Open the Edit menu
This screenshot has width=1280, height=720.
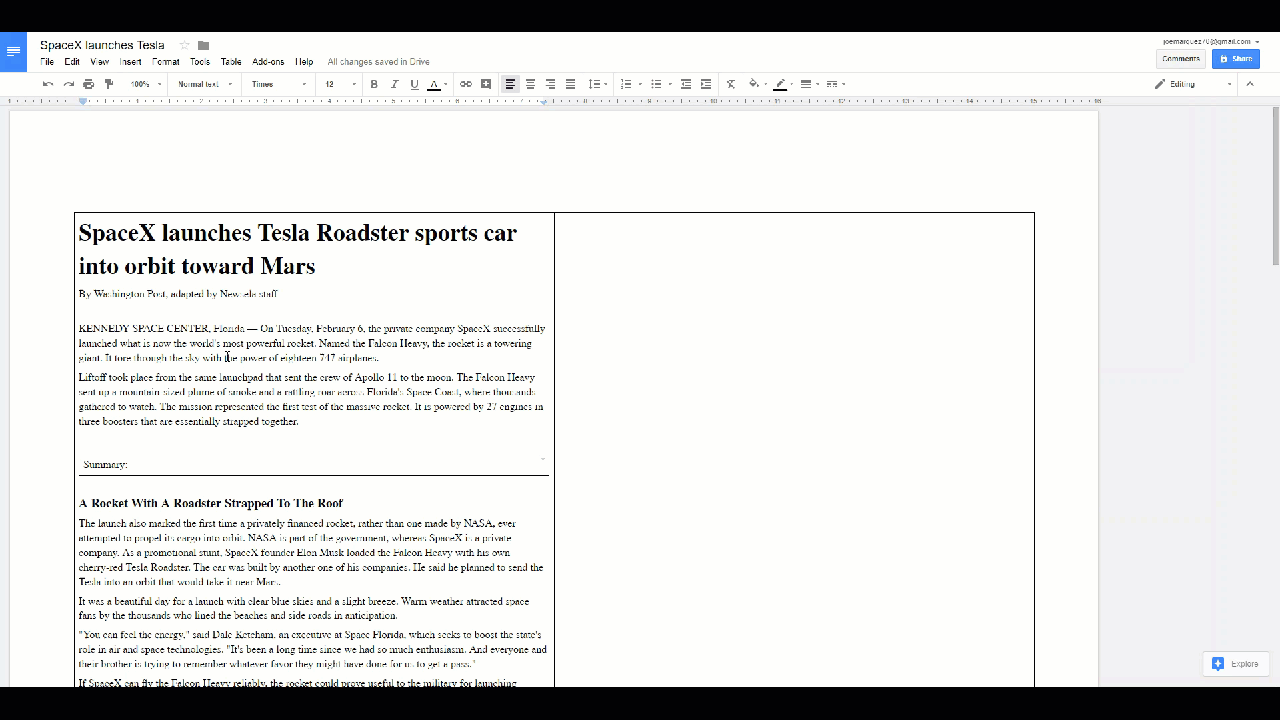point(72,62)
